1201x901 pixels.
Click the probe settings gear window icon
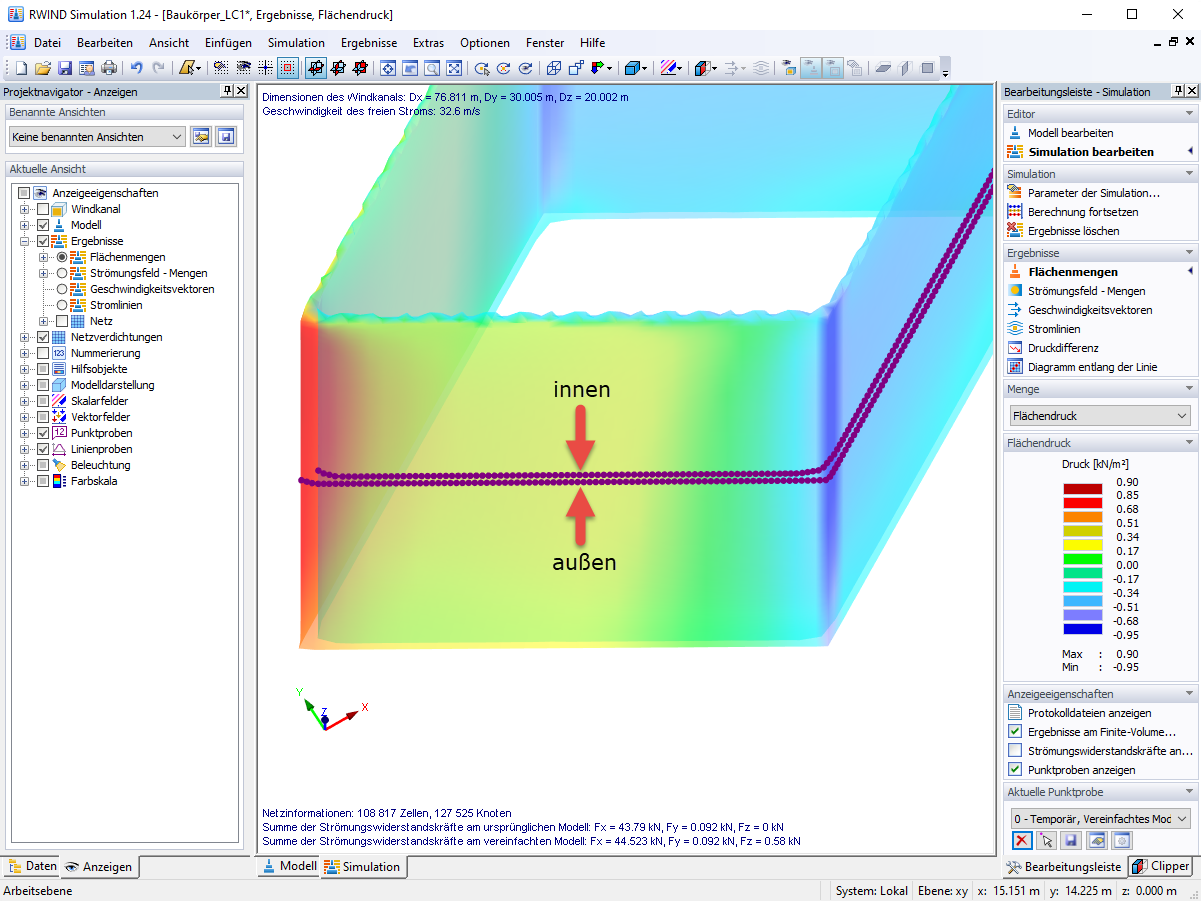click(1122, 841)
